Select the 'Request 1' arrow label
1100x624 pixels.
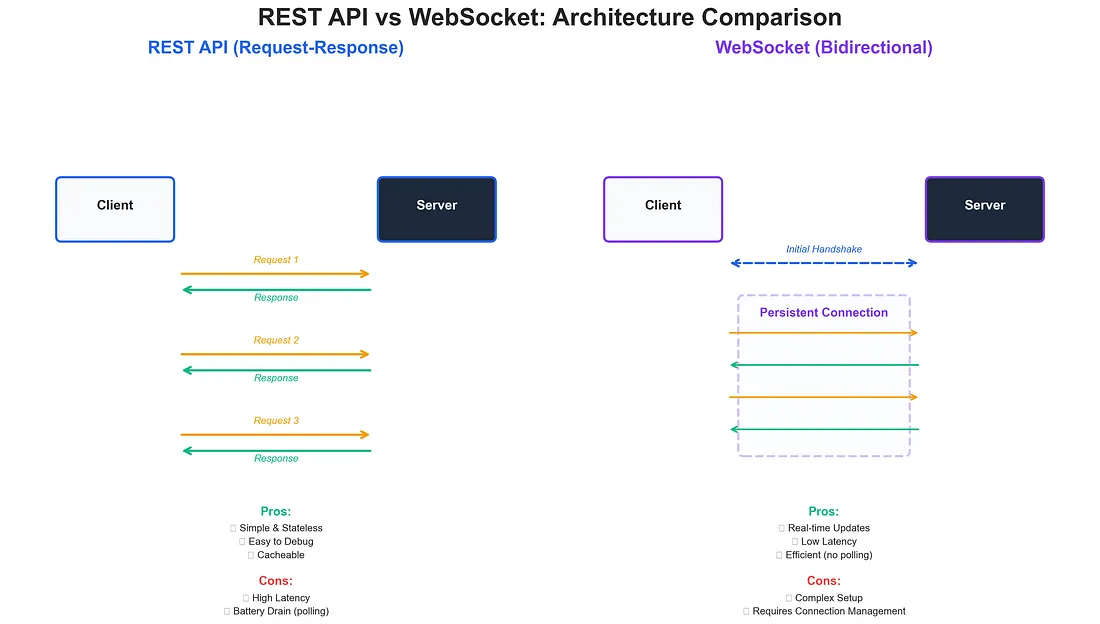pos(276,260)
